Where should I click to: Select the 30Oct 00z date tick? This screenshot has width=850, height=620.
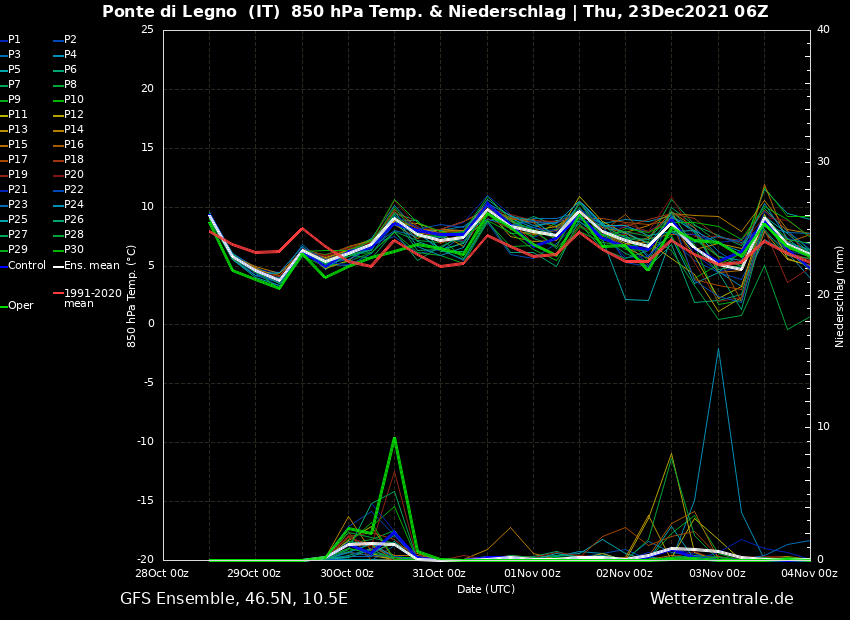[347, 573]
